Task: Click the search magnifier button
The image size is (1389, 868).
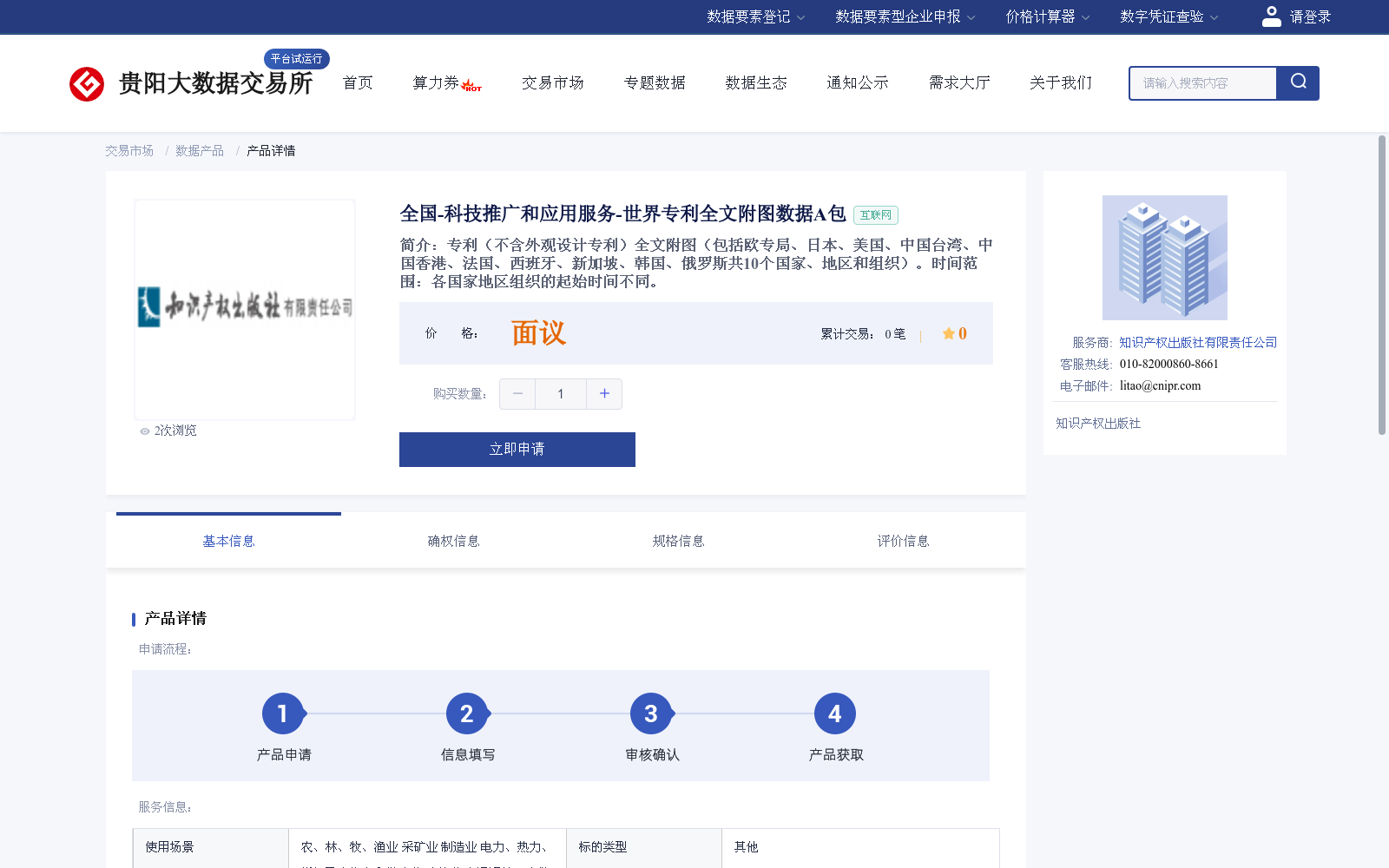Action: (x=1298, y=83)
